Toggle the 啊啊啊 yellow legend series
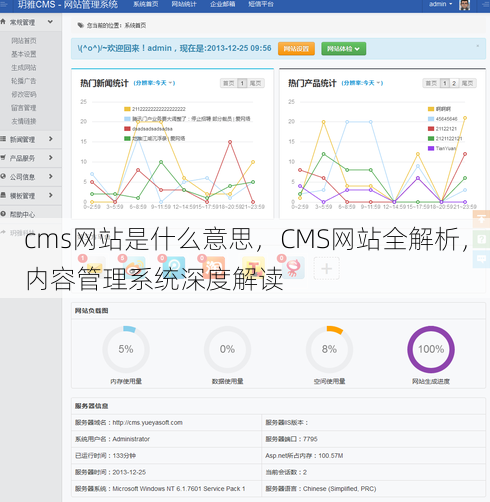Viewport: 490px width, 502px height. tap(439, 109)
